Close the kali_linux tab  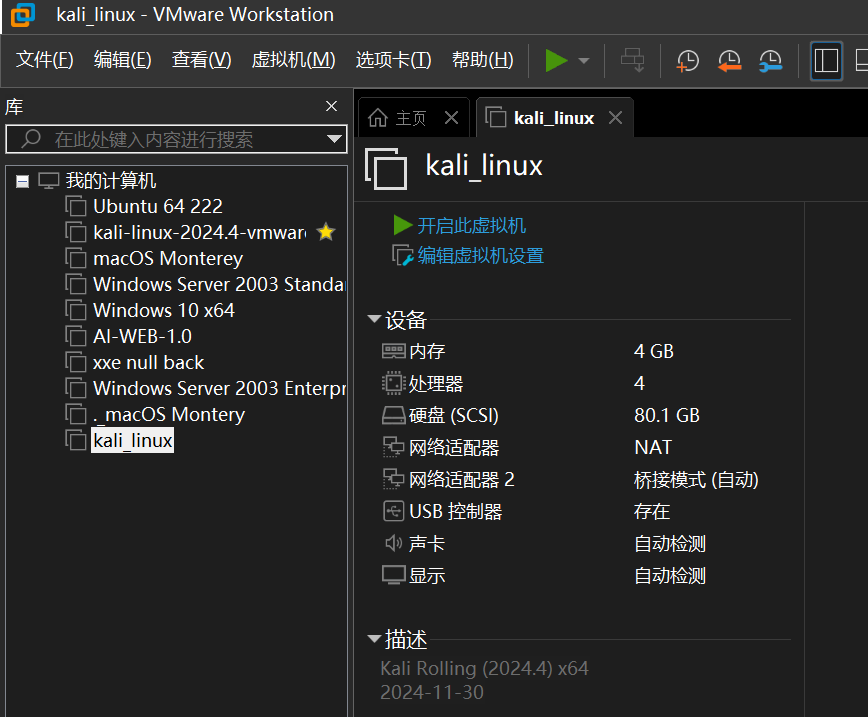(x=616, y=117)
